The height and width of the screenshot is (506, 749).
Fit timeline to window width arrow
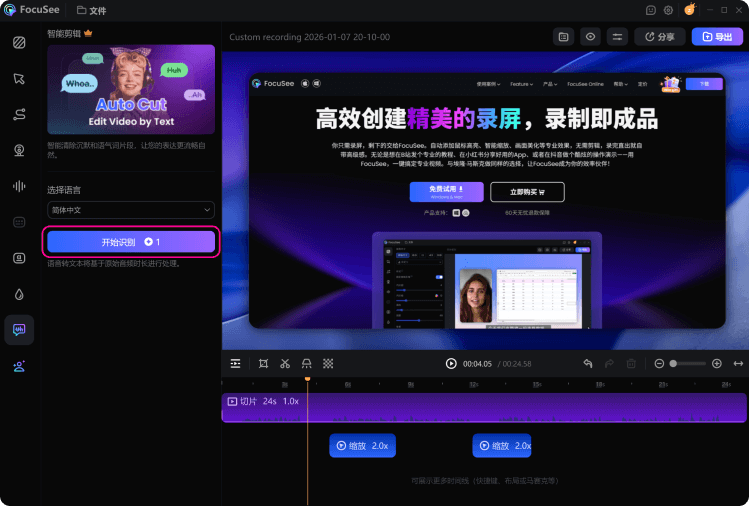tap(738, 364)
